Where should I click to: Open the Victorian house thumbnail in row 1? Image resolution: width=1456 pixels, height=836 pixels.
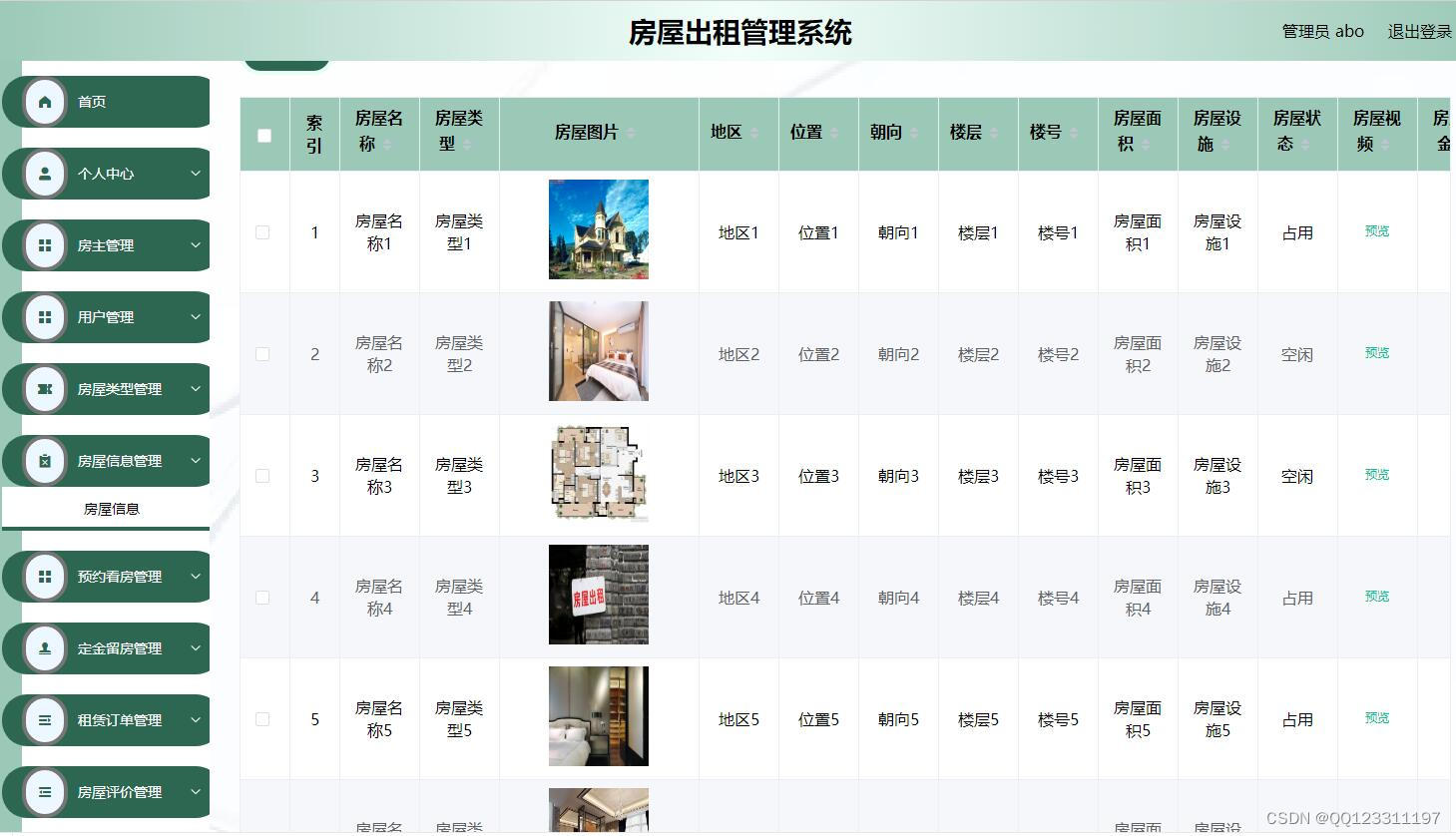[599, 229]
